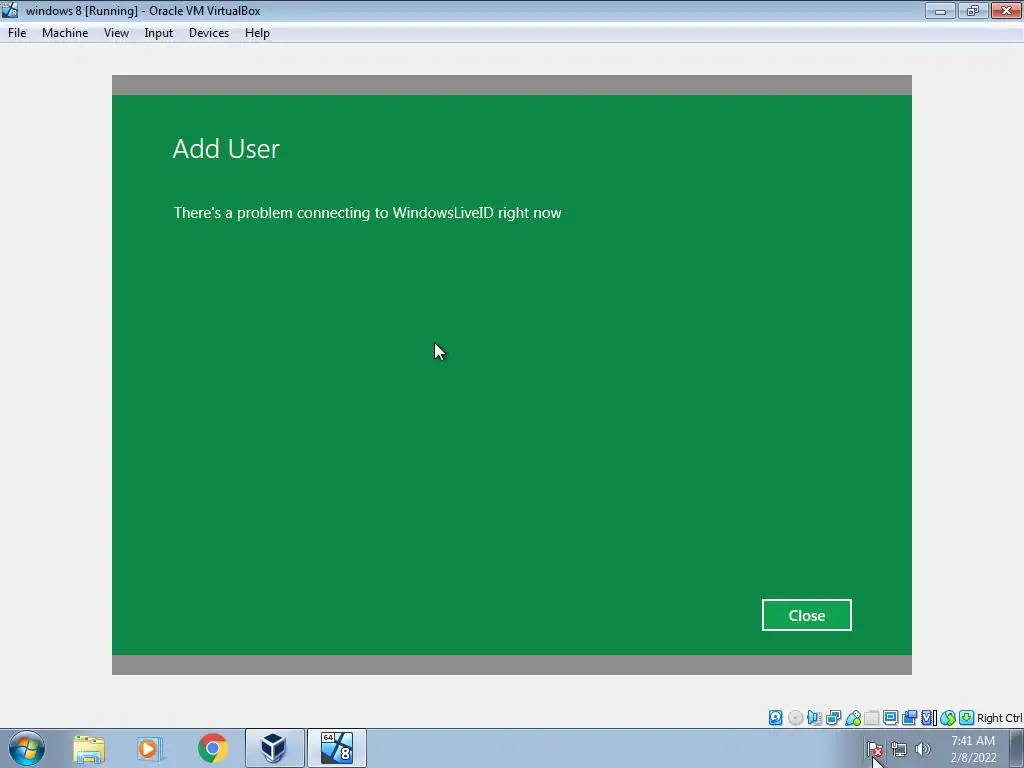Click the VirtualBox title bar icon
Image resolution: width=1024 pixels, height=768 pixels.
point(10,10)
